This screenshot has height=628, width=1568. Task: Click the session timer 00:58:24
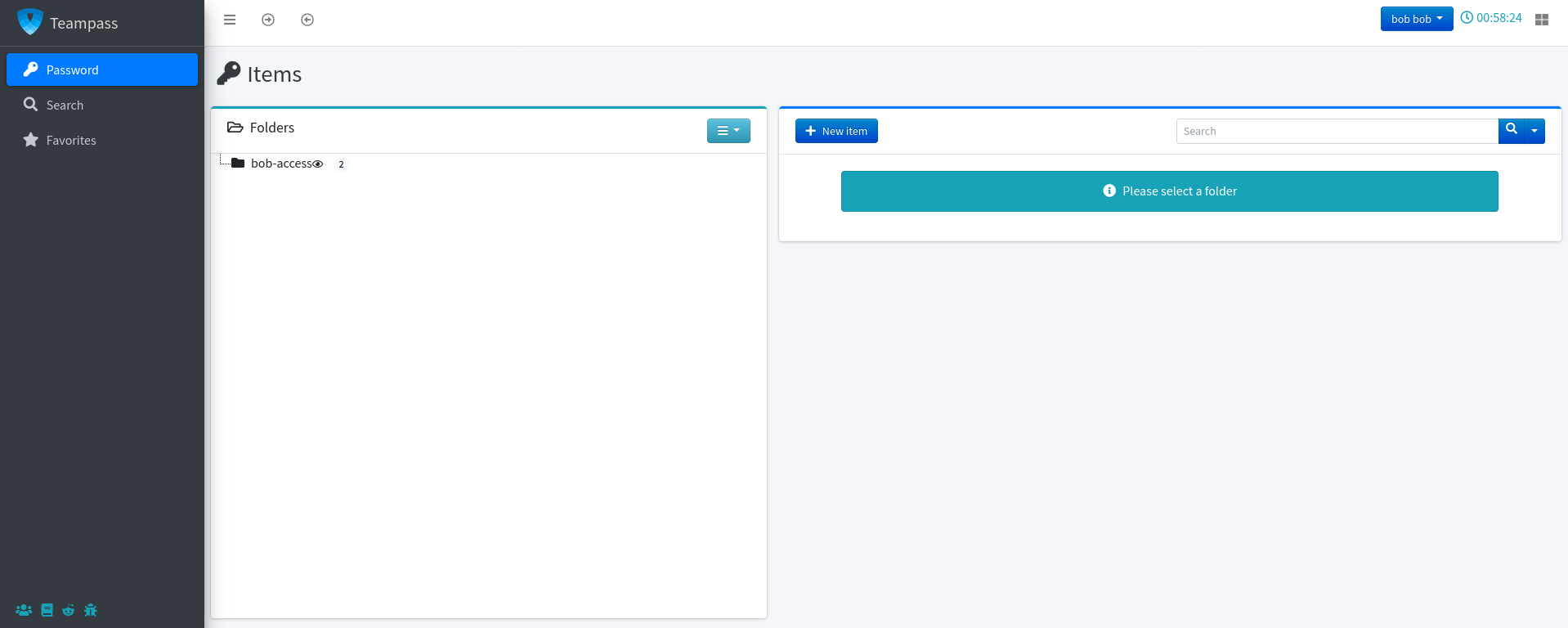point(1491,18)
